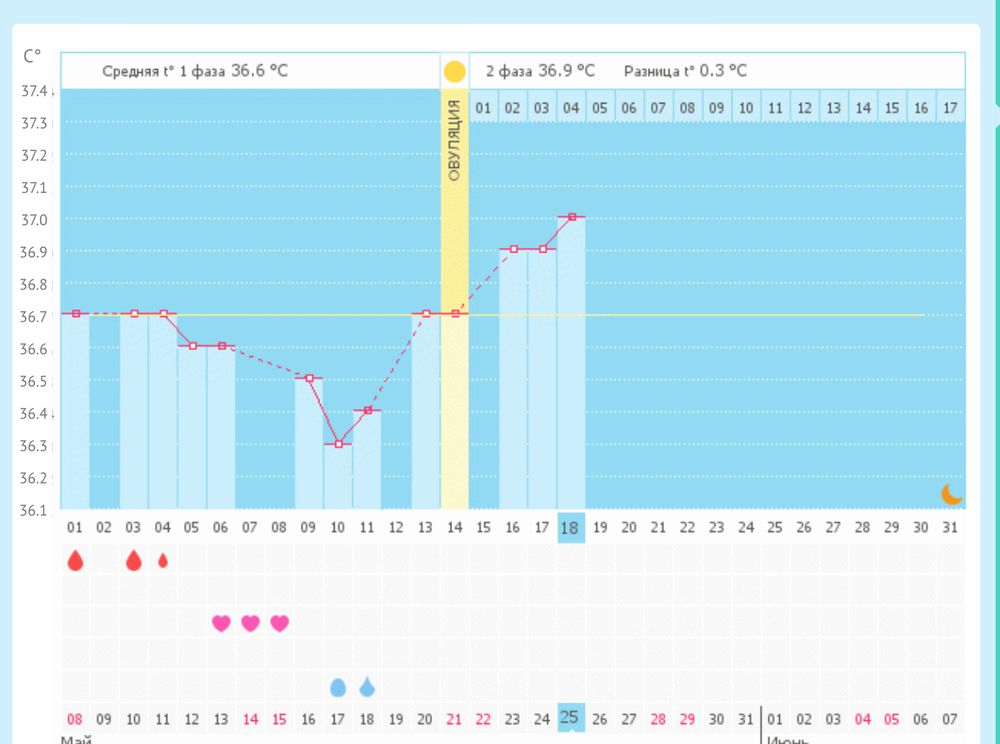1000x744 pixels.
Task: Click the yellow ovulation circle in the header
Action: pyautogui.click(x=454, y=71)
